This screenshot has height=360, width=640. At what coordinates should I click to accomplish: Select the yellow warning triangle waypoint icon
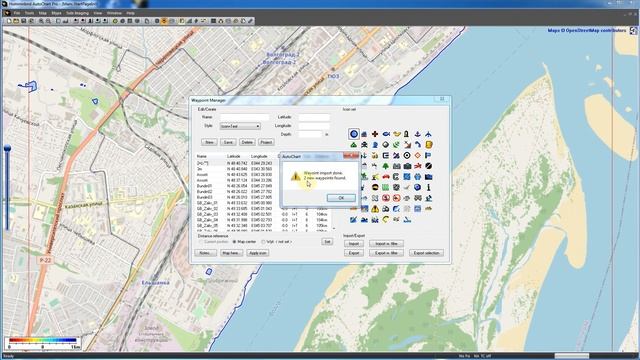(375, 209)
